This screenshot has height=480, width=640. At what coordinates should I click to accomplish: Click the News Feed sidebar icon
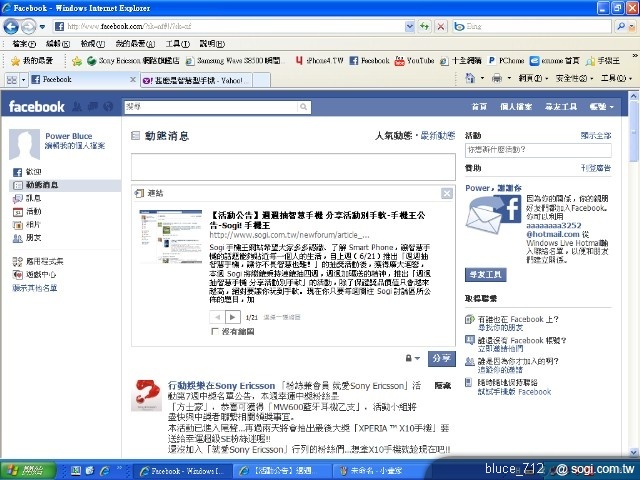18,185
